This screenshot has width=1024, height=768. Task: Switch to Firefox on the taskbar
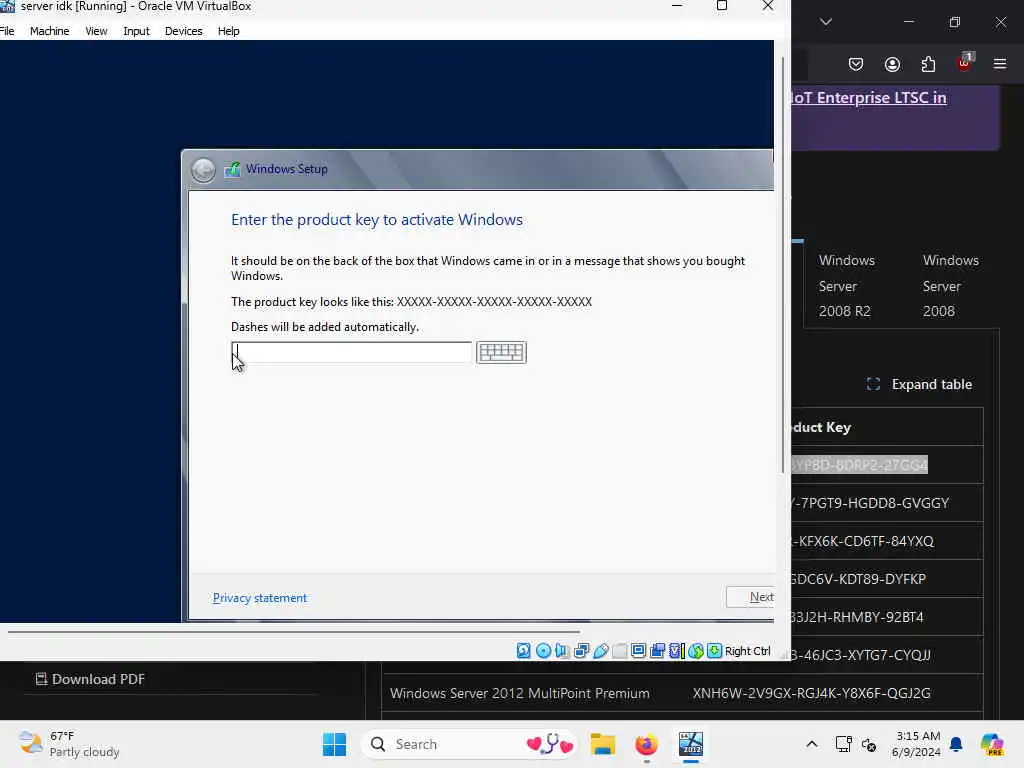[647, 744]
